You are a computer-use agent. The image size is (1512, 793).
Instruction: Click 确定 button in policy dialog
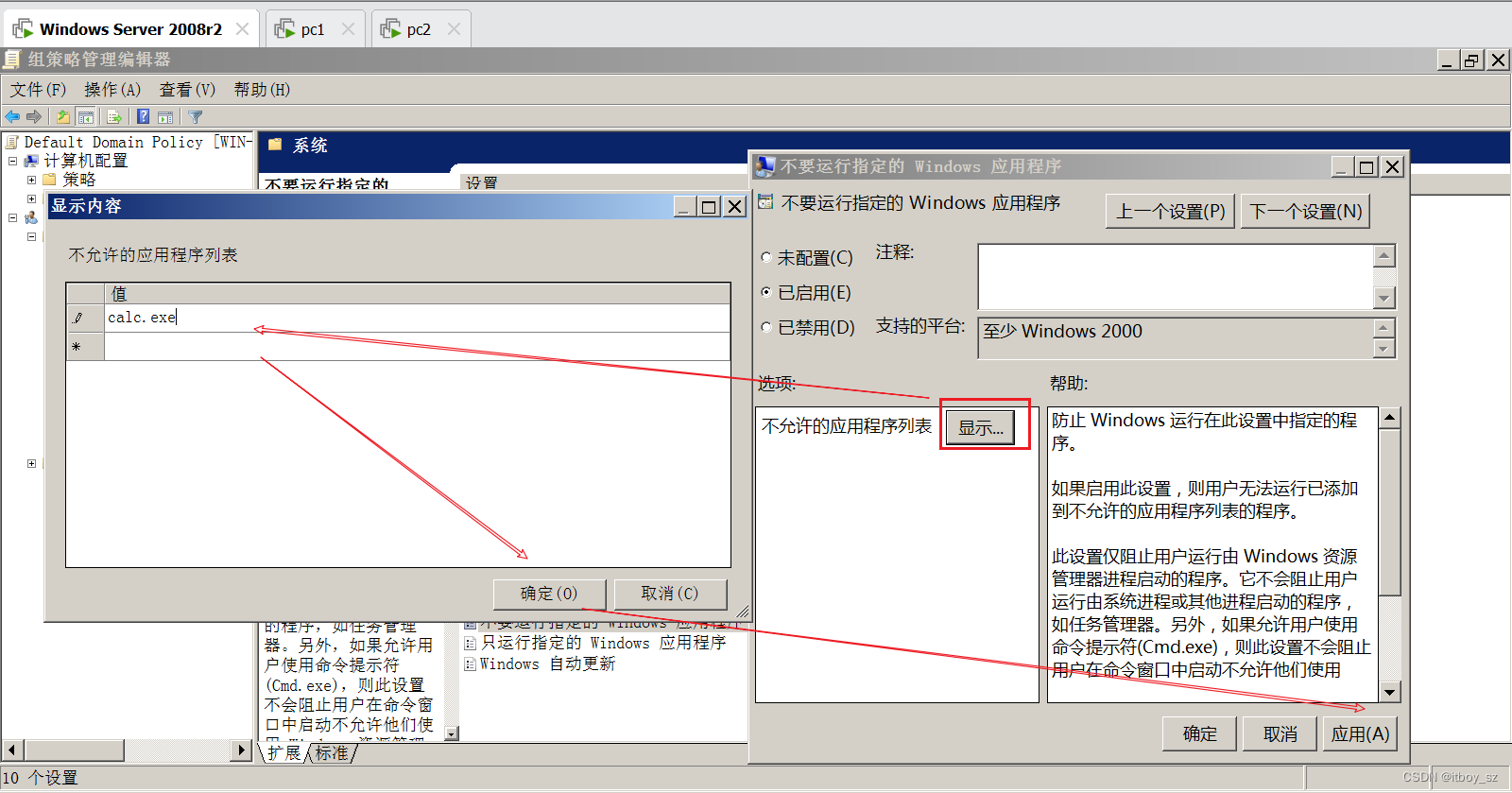pyautogui.click(x=1199, y=733)
